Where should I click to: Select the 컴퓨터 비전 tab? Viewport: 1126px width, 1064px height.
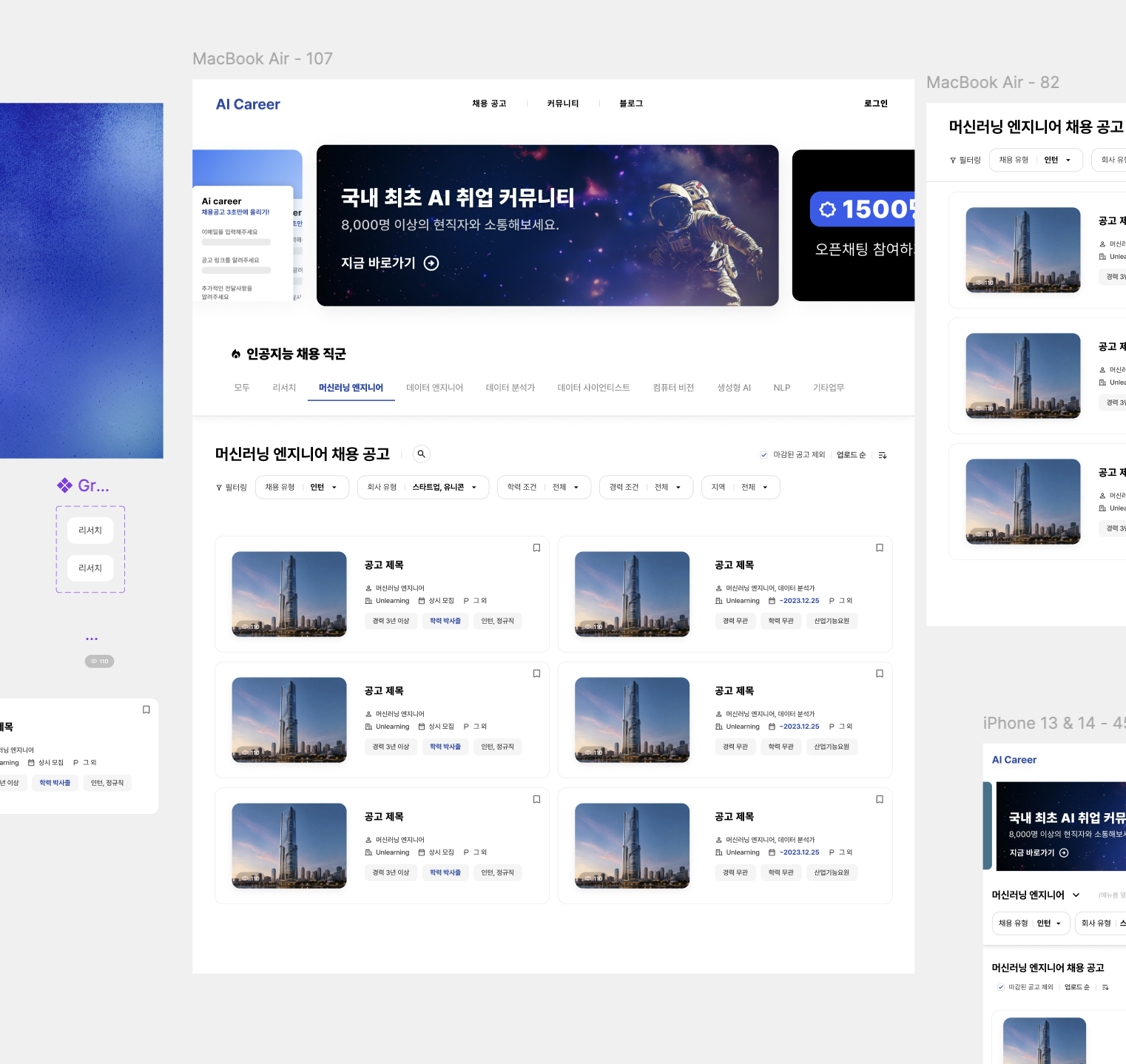click(673, 388)
